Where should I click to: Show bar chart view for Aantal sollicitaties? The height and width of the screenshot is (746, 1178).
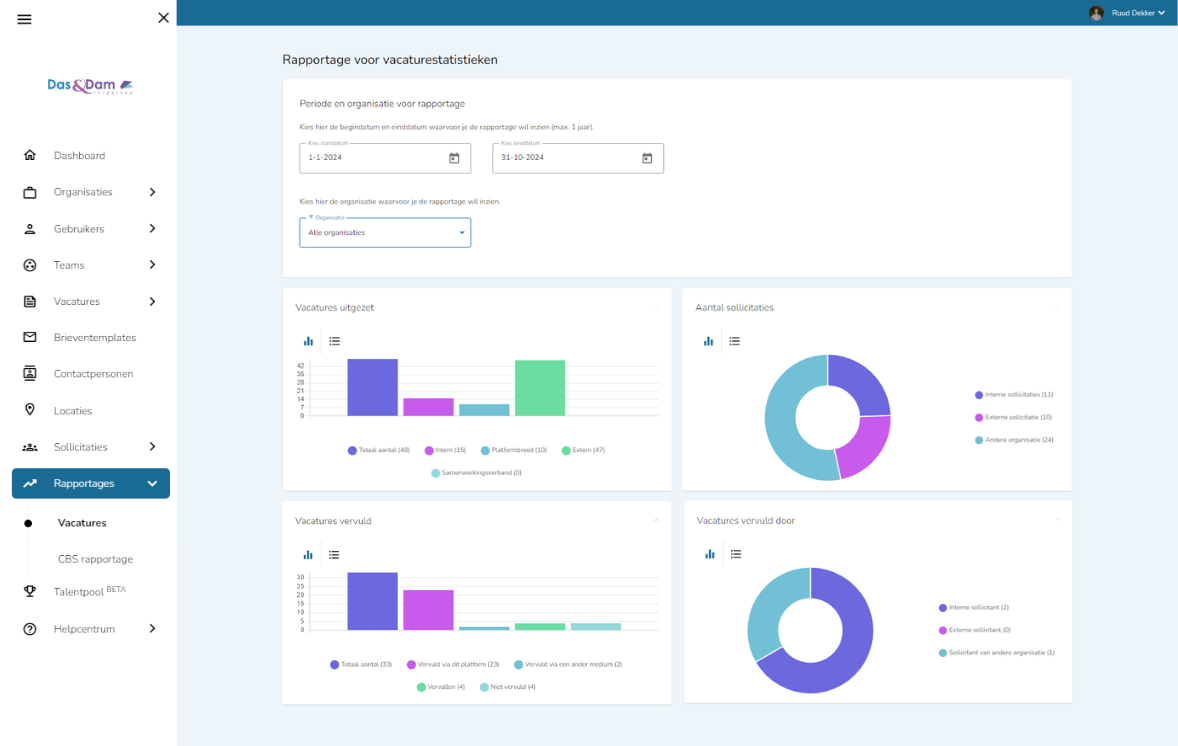coord(709,341)
